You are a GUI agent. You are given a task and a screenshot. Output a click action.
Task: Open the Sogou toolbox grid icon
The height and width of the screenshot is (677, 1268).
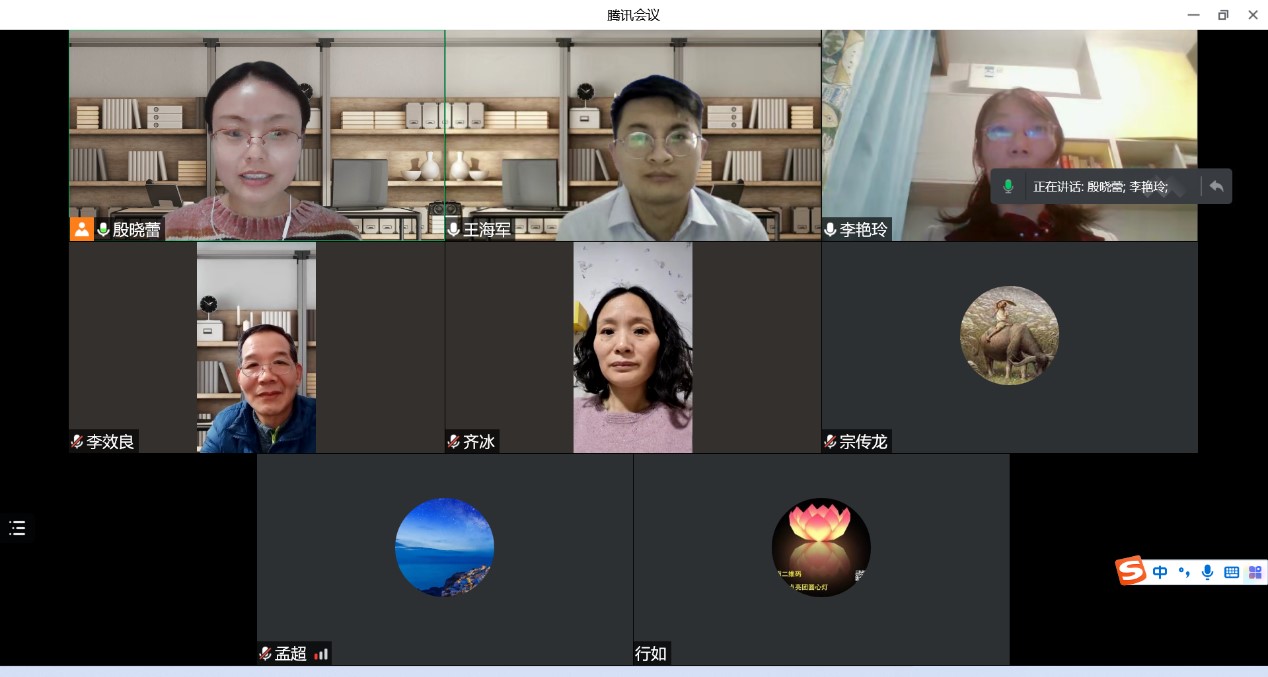point(1254,572)
